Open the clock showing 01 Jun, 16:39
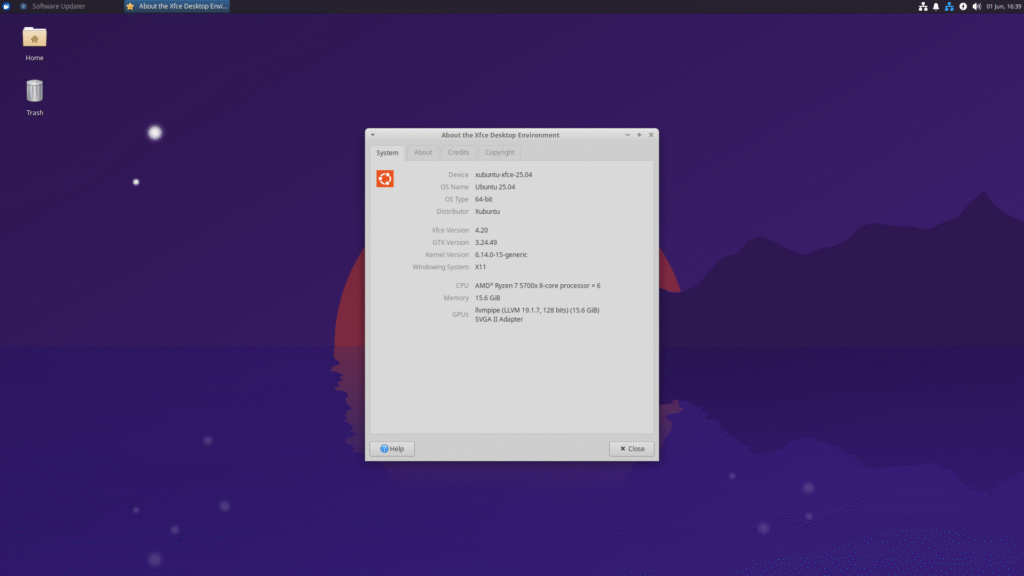The width and height of the screenshot is (1024, 576). (x=1003, y=7)
